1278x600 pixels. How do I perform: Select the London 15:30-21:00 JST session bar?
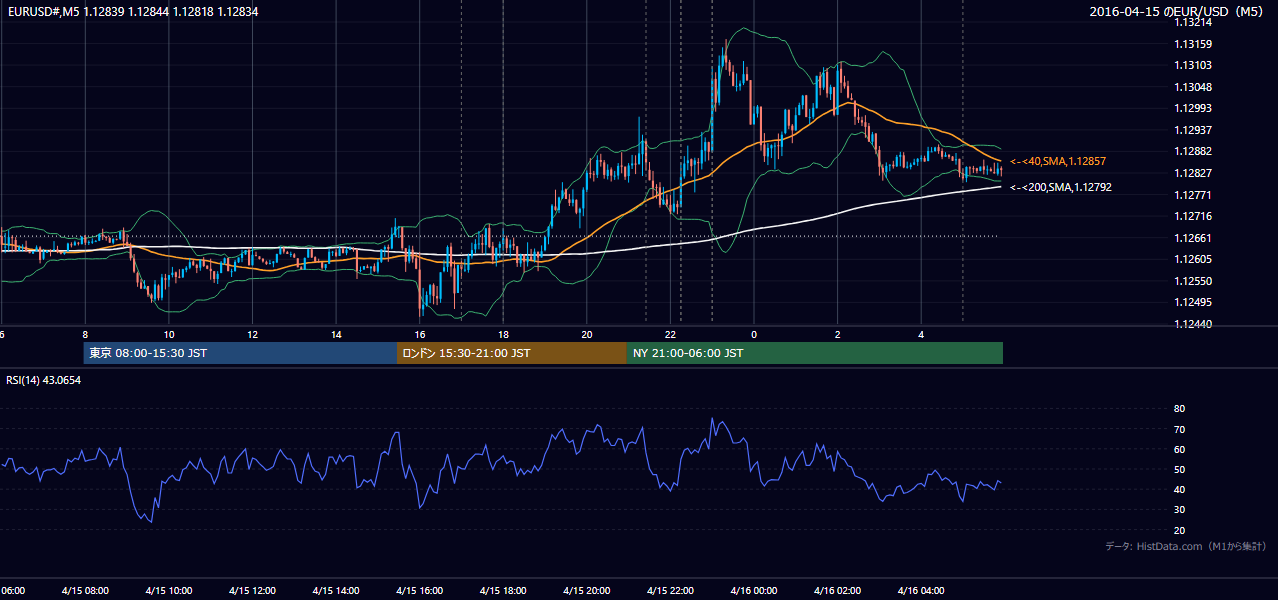[x=512, y=353]
